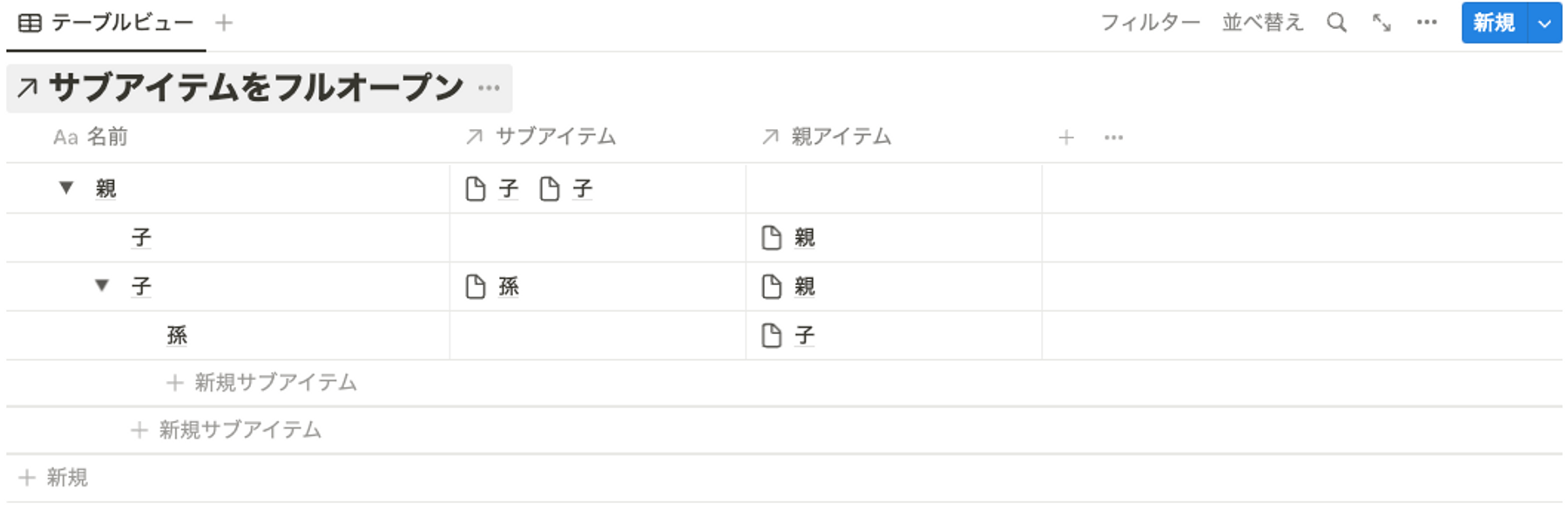The image size is (1568, 510).
Task: Add a new view with plus icon
Action: [224, 23]
